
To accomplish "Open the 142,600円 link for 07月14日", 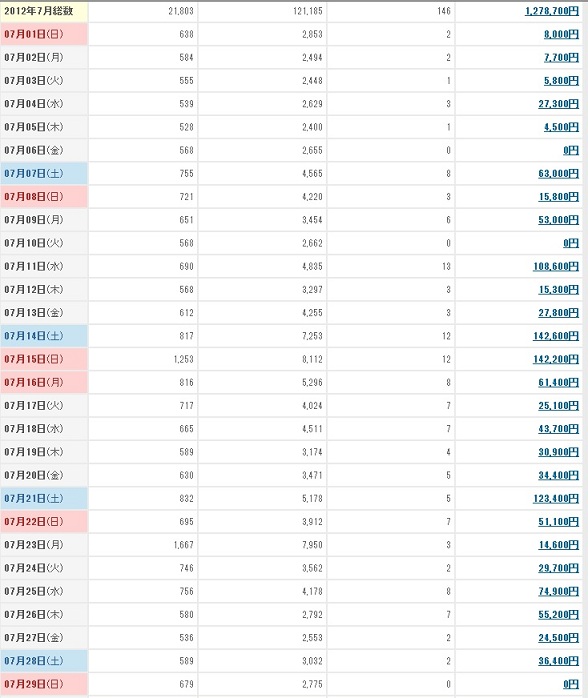I will pos(556,336).
